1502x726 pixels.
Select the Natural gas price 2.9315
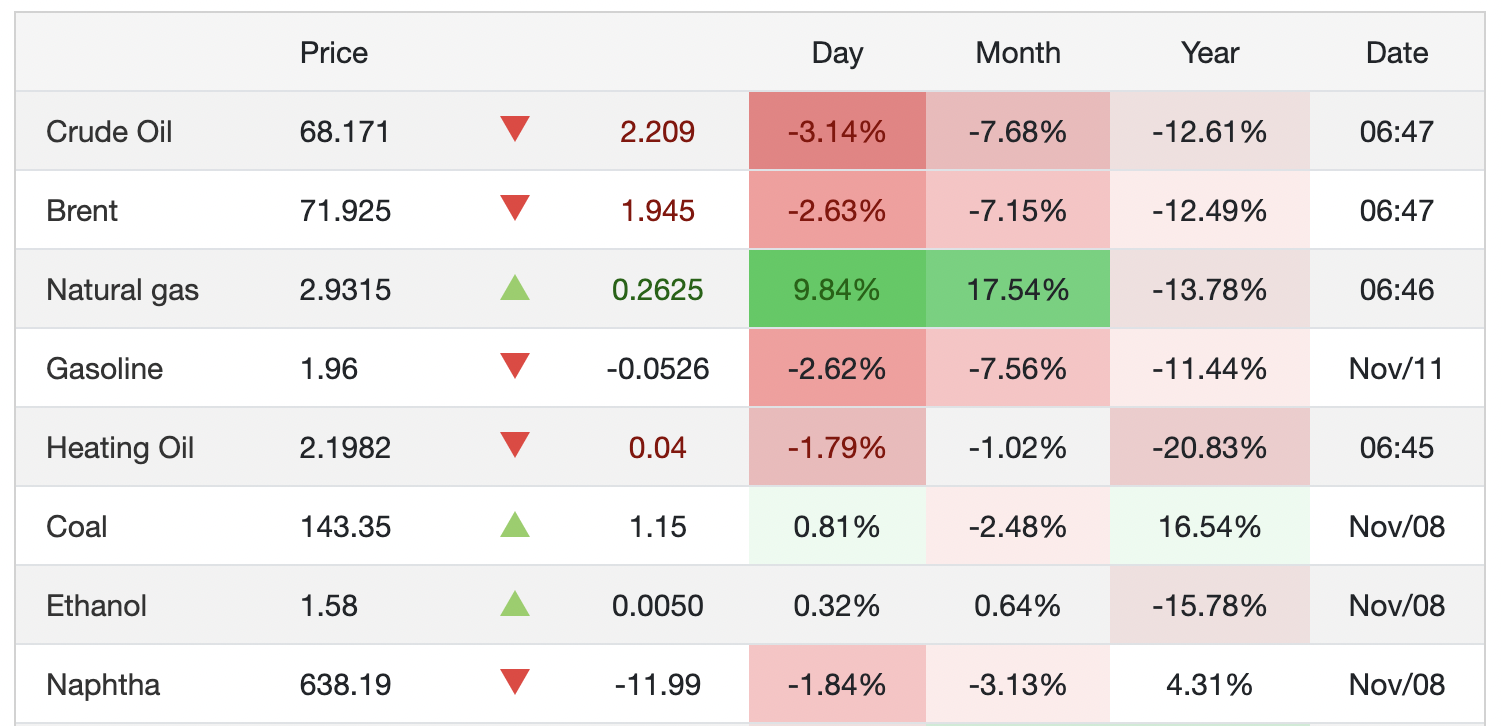pos(345,290)
